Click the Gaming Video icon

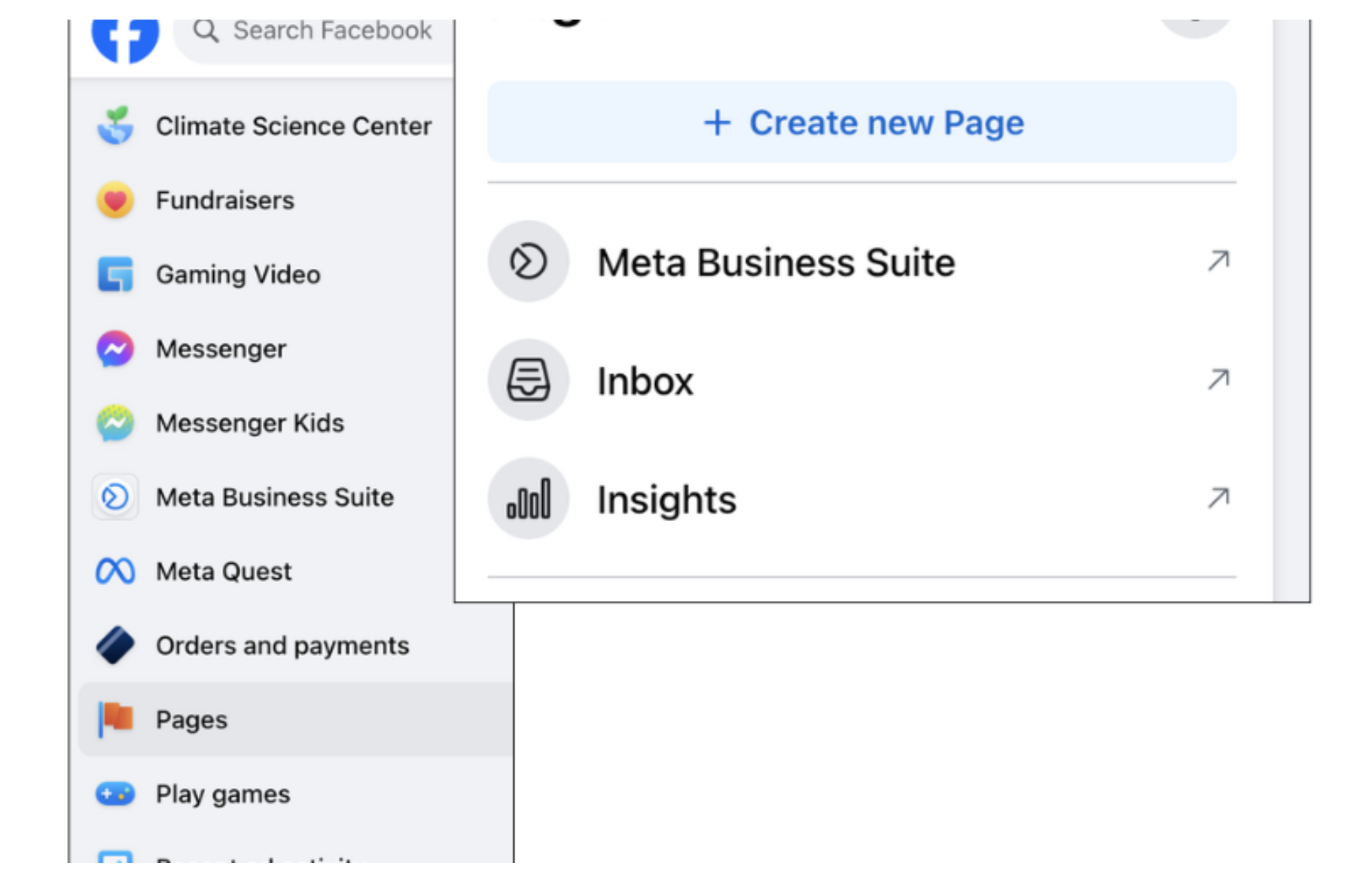coord(115,274)
